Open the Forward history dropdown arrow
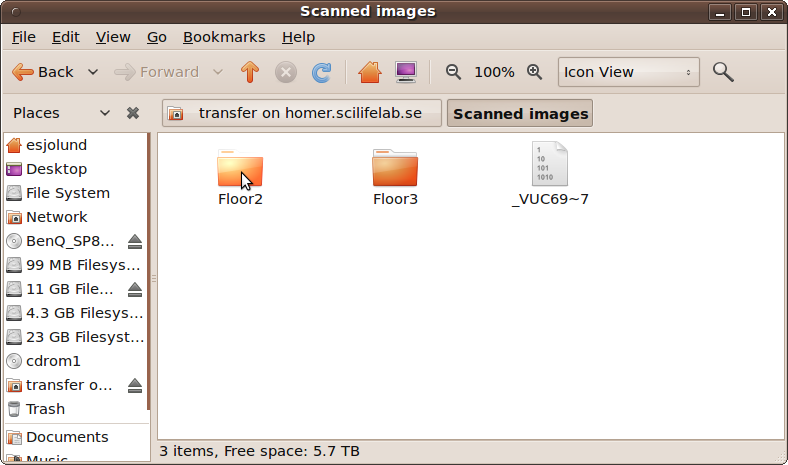The height and width of the screenshot is (465, 788). [218, 72]
